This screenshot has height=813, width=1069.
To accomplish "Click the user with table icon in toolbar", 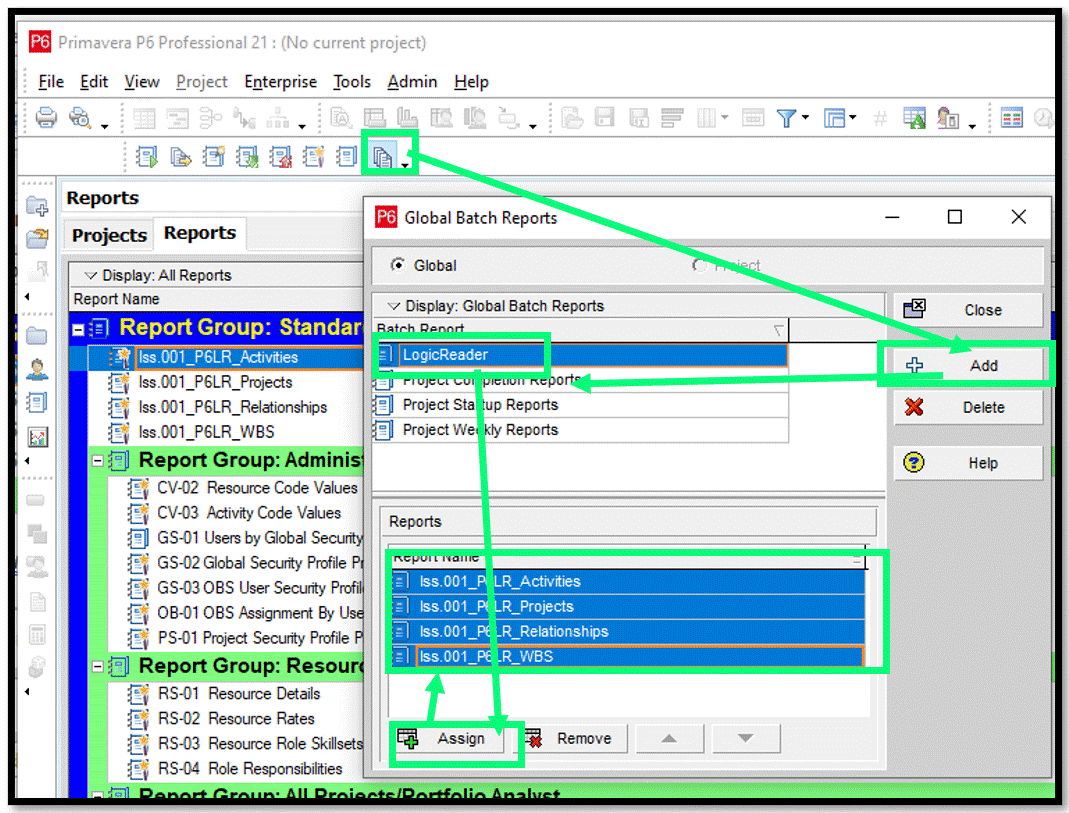I will click(948, 118).
